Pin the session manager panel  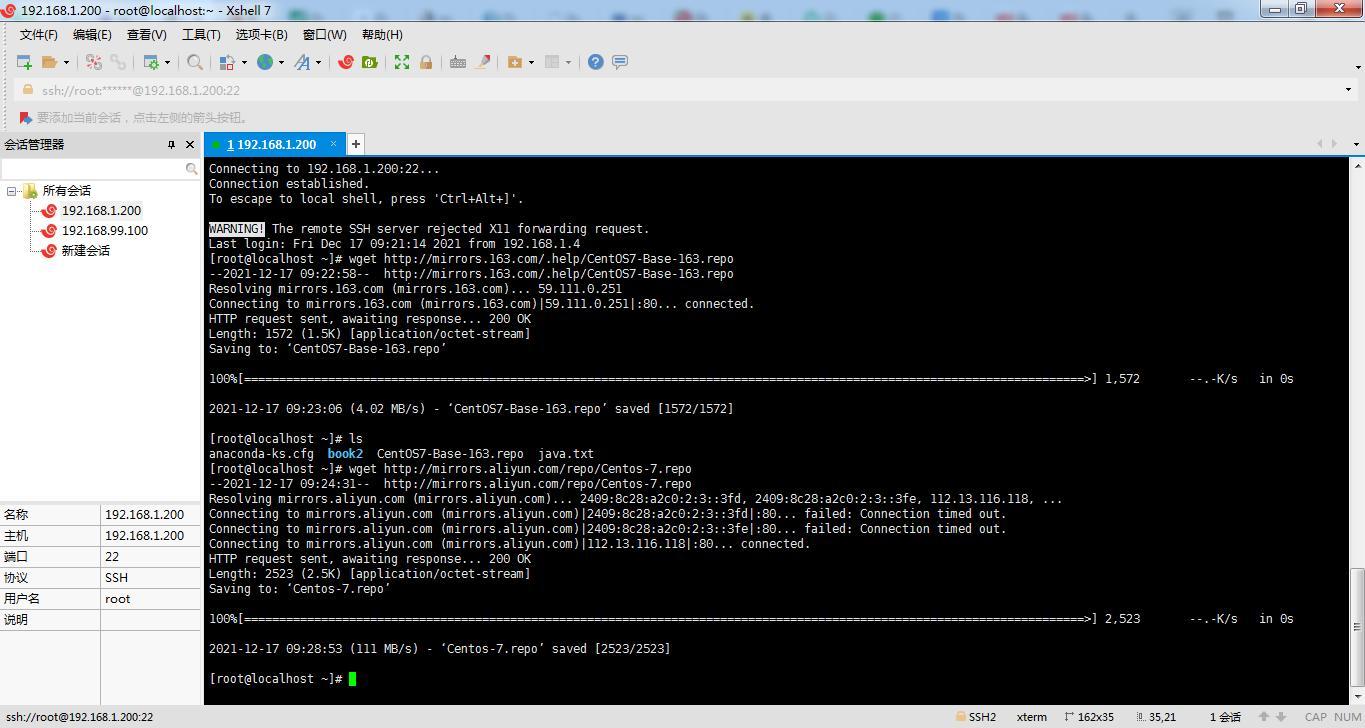[x=171, y=145]
